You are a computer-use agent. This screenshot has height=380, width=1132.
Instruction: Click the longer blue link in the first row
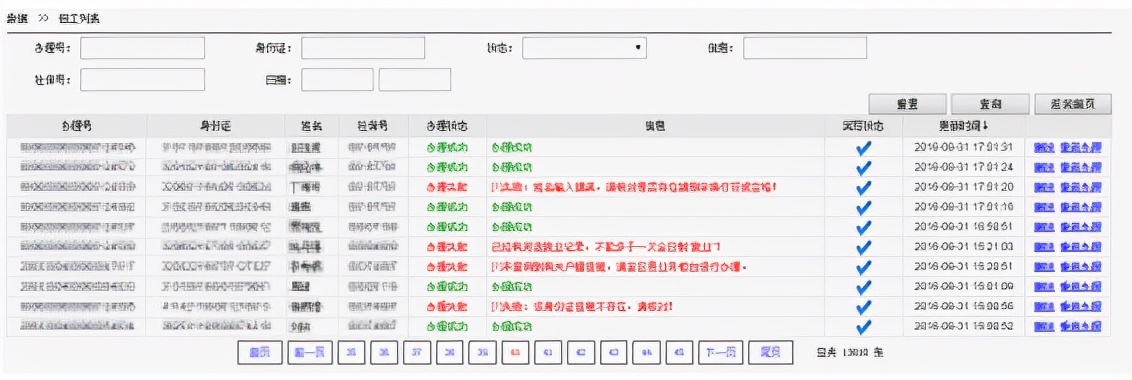pyautogui.click(x=1081, y=148)
